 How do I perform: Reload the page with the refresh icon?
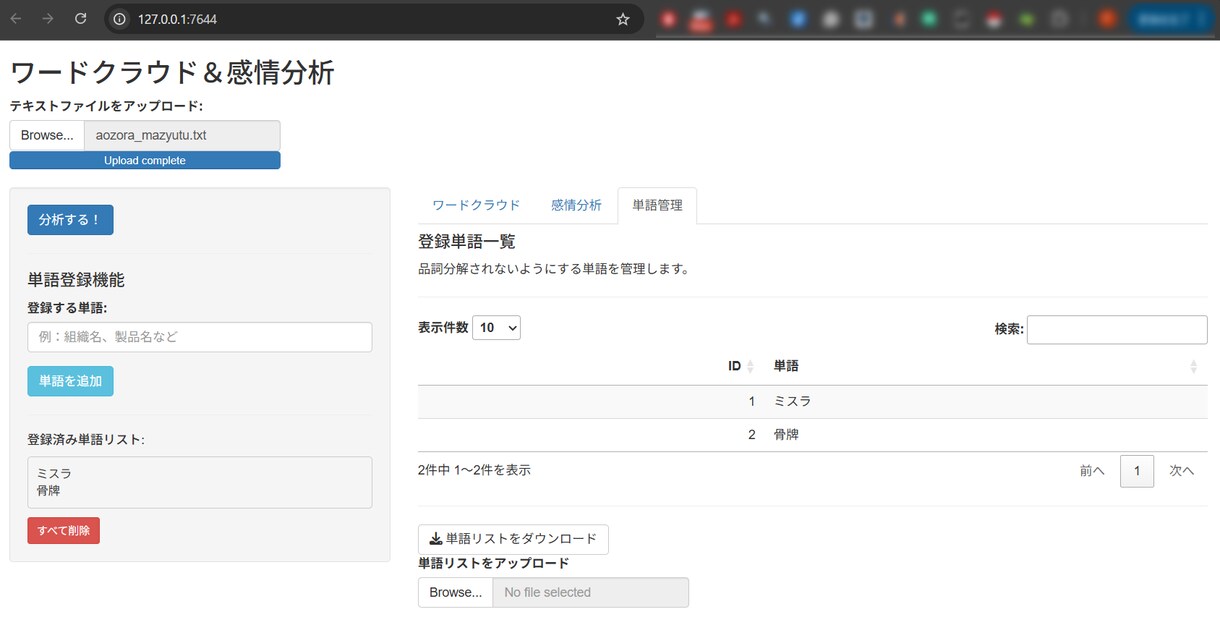tap(81, 19)
